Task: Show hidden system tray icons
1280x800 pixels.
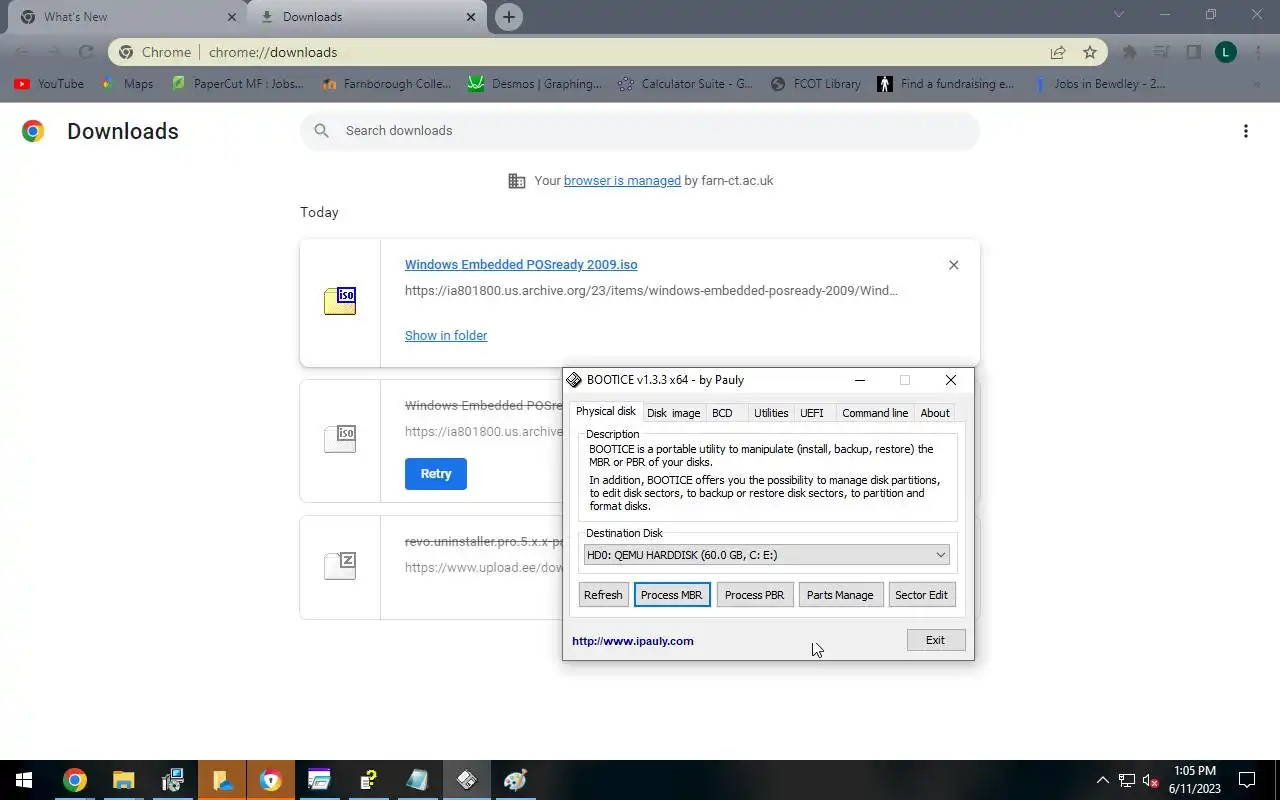Action: pyautogui.click(x=1103, y=780)
